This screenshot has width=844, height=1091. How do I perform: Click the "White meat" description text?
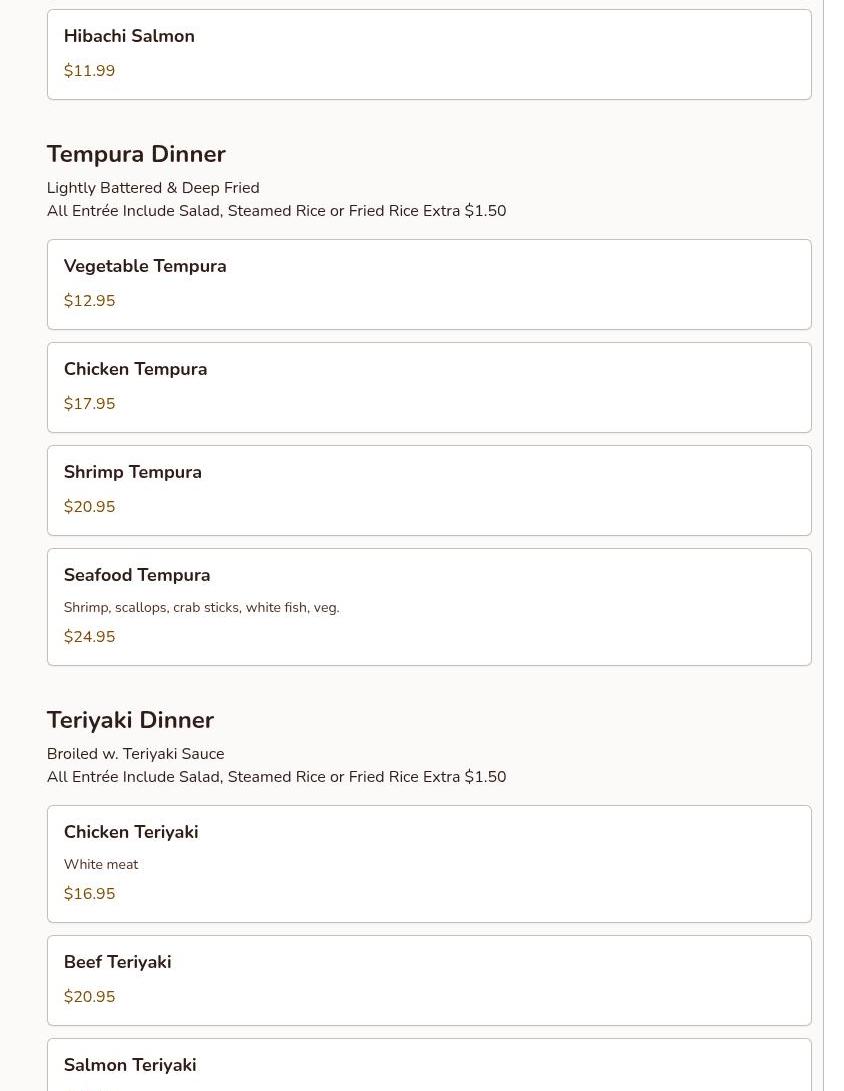[x=101, y=865]
